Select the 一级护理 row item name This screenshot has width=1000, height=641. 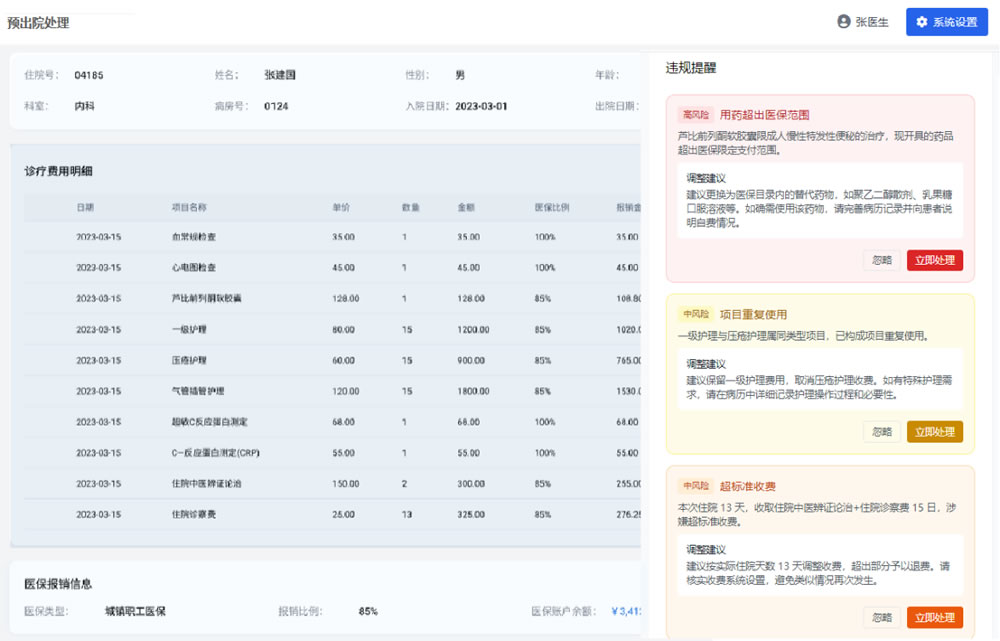[189, 330]
